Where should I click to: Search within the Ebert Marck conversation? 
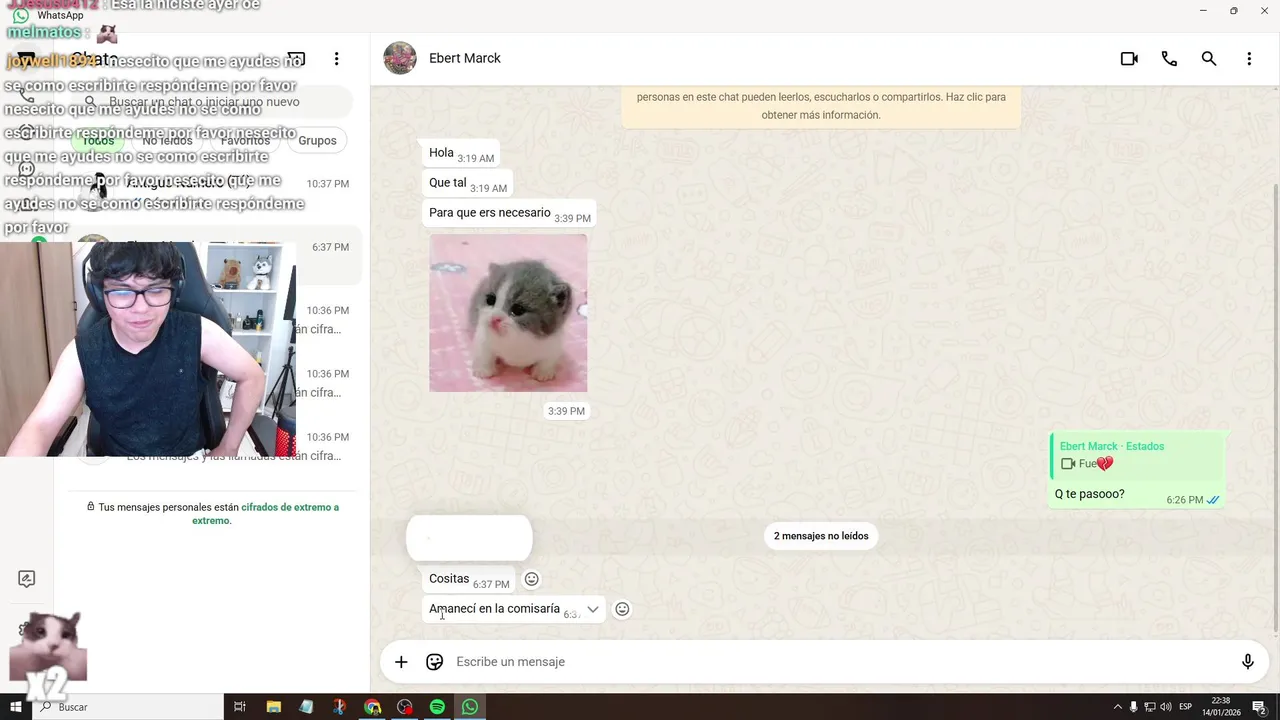1209,59
